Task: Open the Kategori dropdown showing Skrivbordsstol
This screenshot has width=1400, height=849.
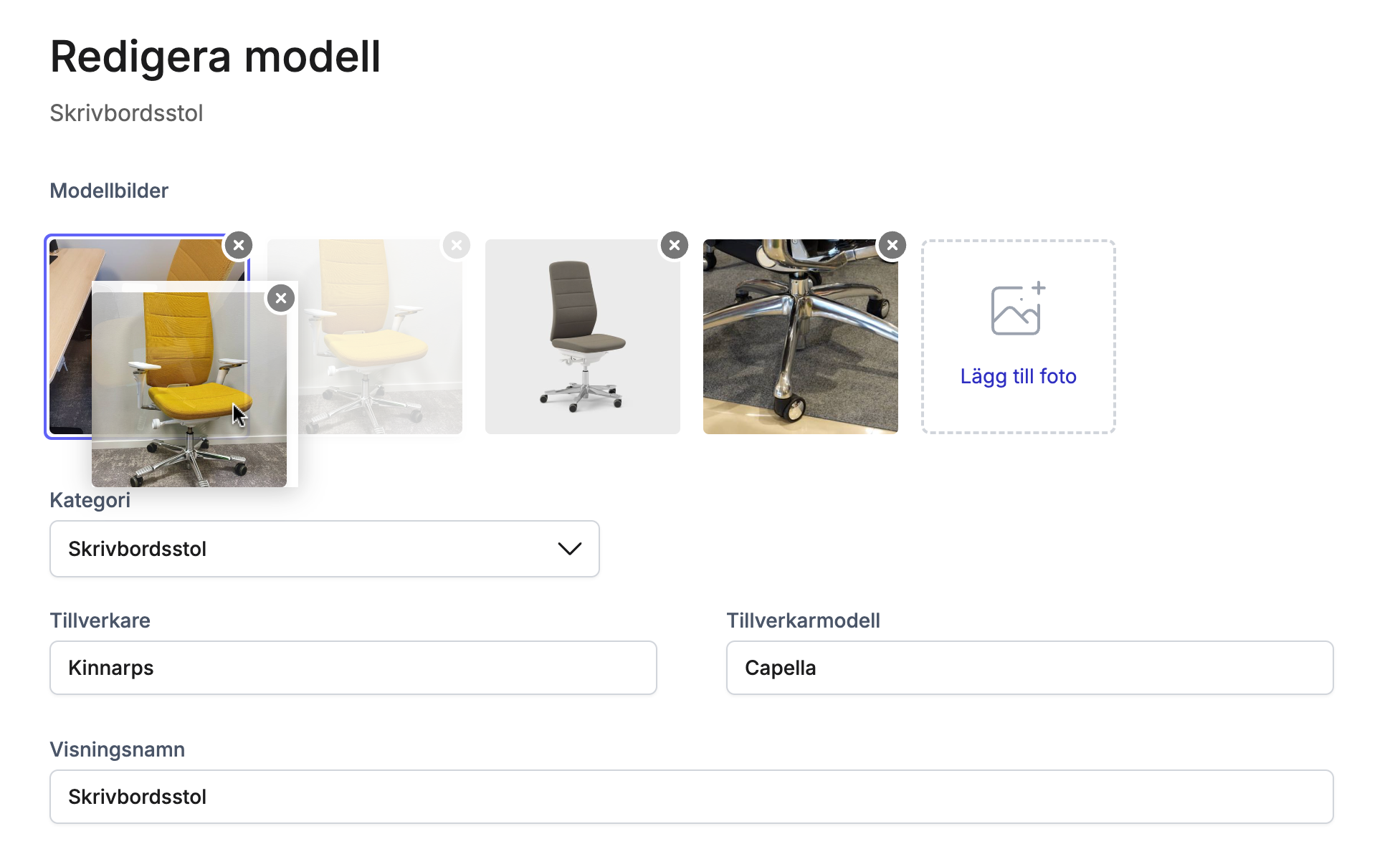Action: (x=325, y=549)
